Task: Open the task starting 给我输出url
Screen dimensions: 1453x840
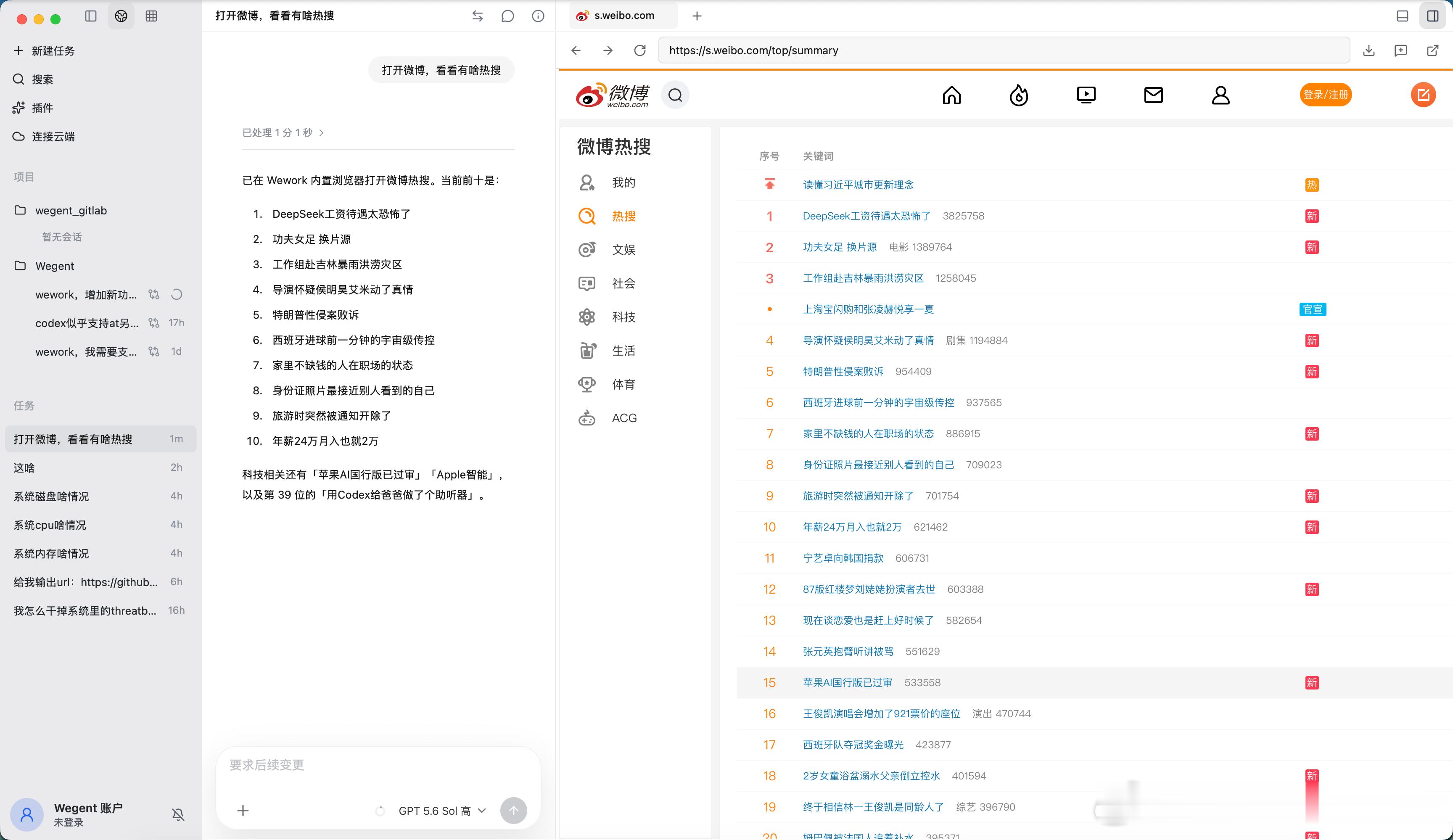Action: 101,582
